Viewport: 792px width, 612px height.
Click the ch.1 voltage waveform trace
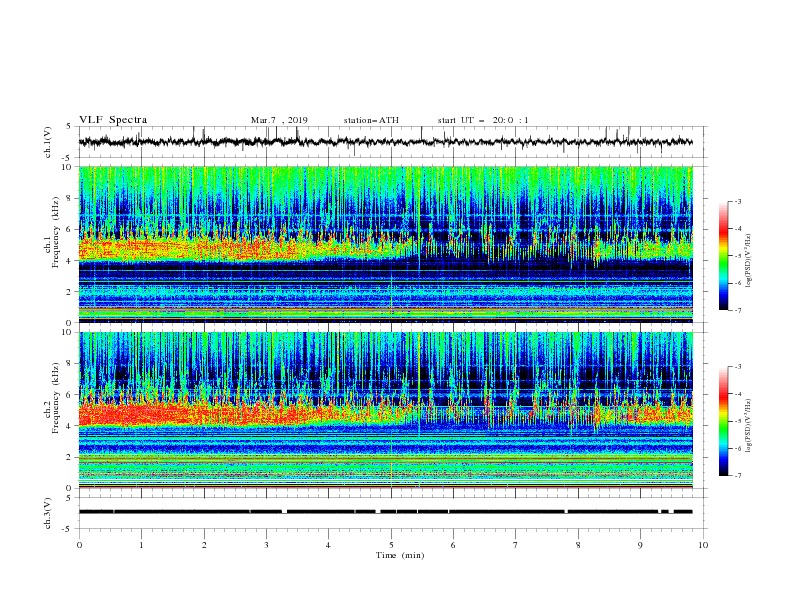click(x=385, y=142)
